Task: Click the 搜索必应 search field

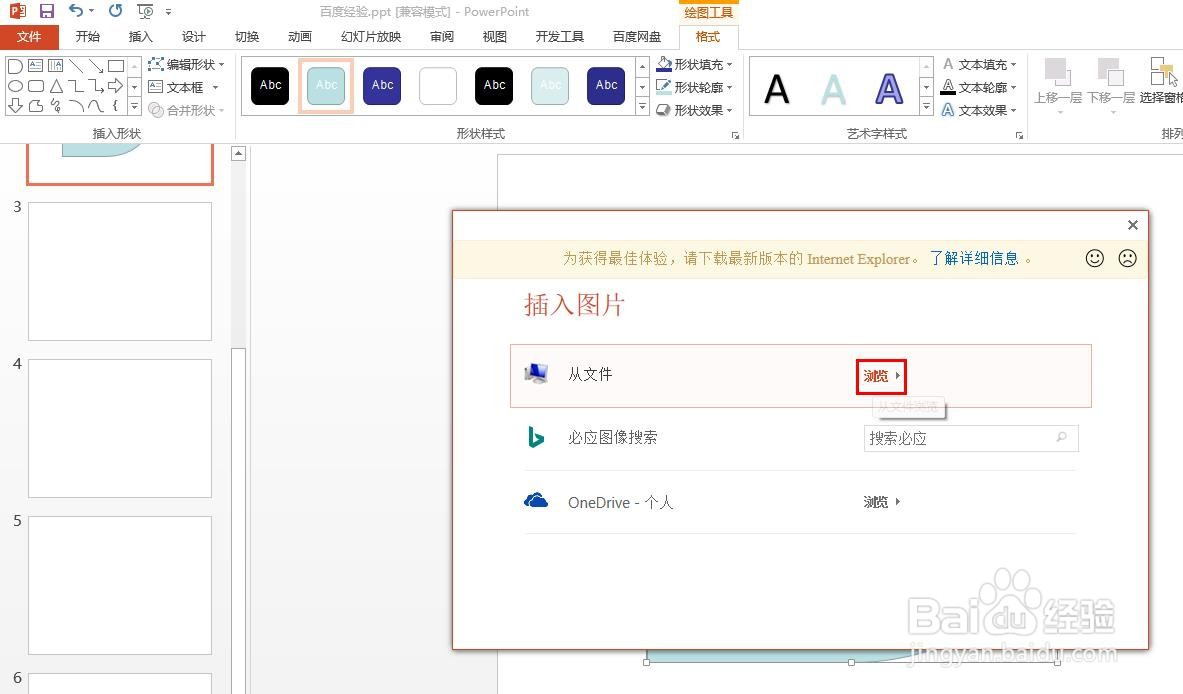Action: pos(970,438)
